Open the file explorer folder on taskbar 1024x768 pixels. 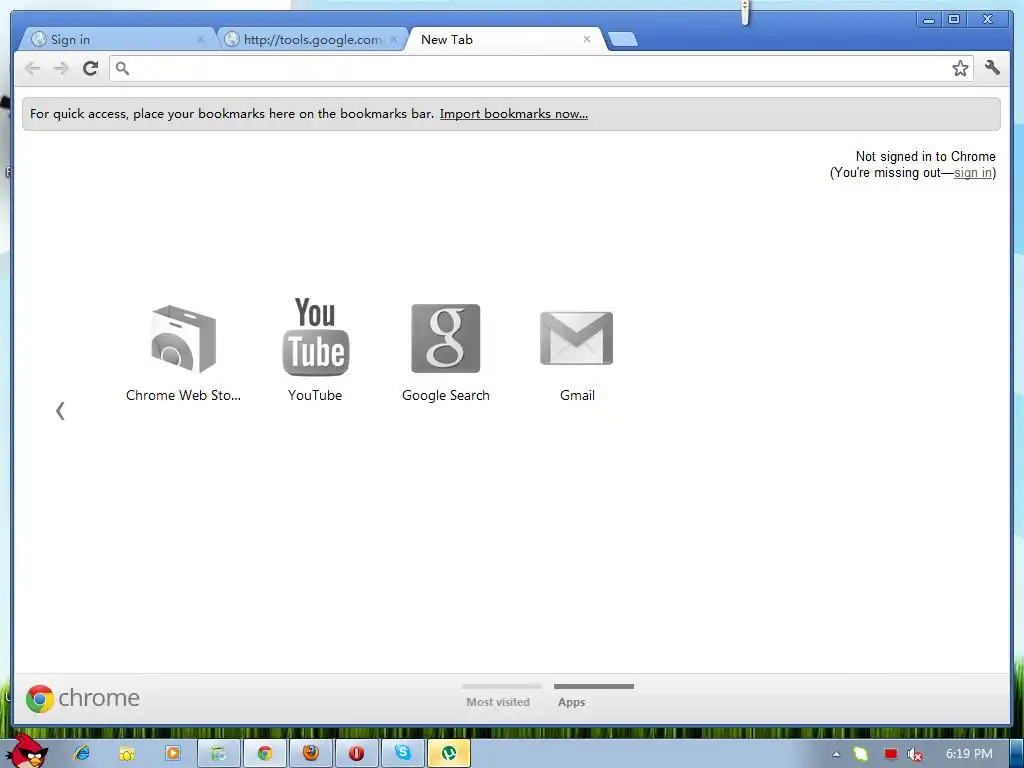pos(126,754)
